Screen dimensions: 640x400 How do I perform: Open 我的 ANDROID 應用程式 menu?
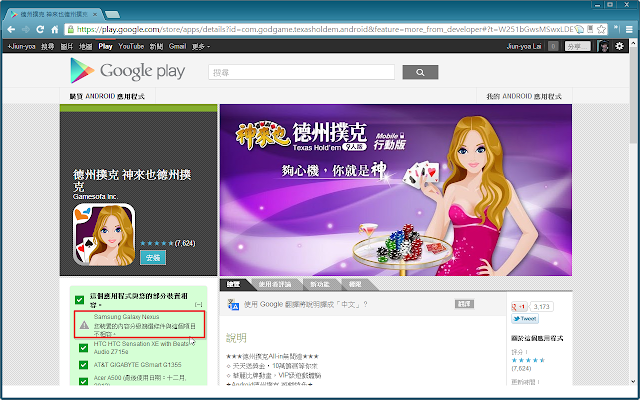click(x=524, y=96)
